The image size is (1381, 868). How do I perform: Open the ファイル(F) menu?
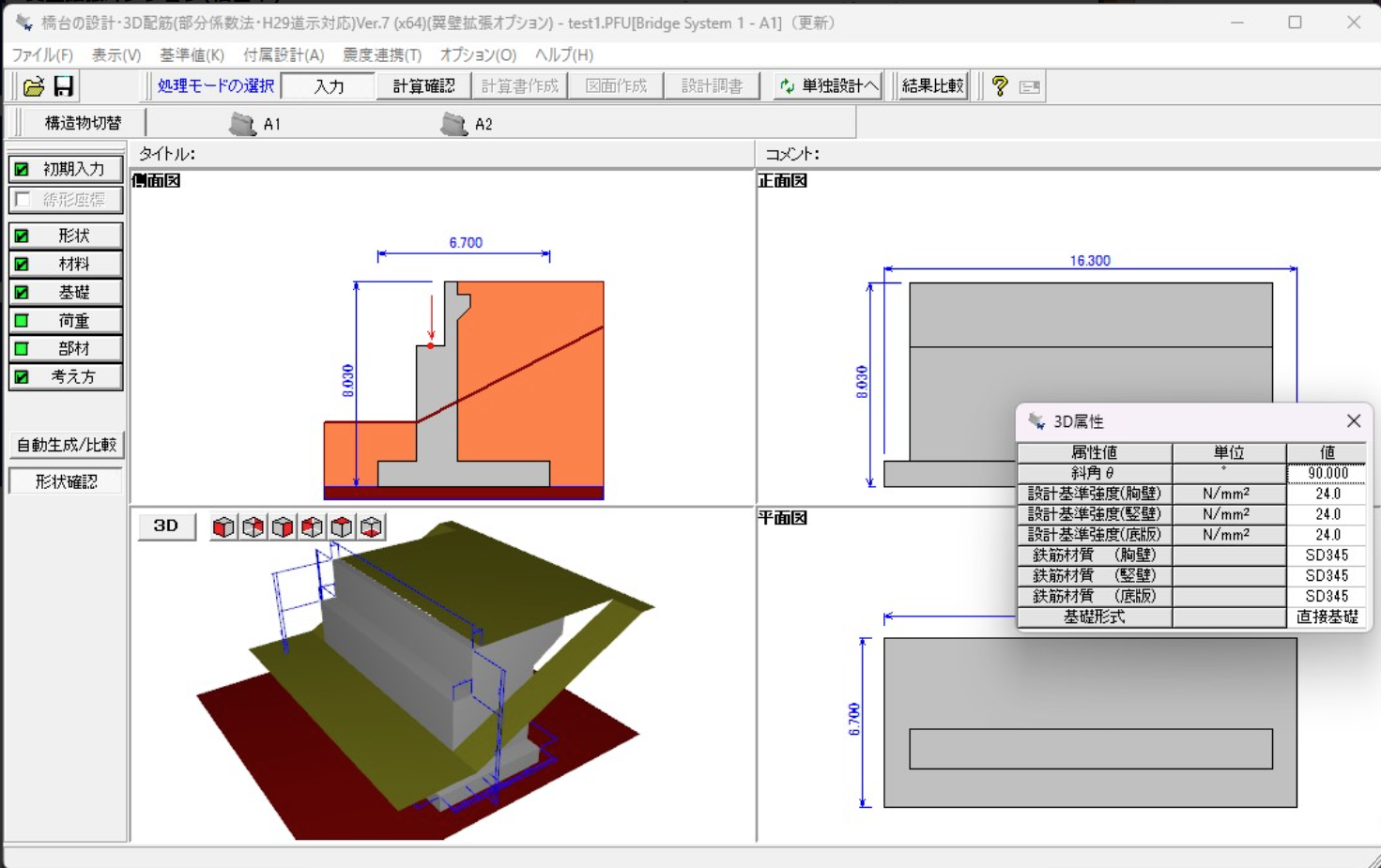coord(42,55)
